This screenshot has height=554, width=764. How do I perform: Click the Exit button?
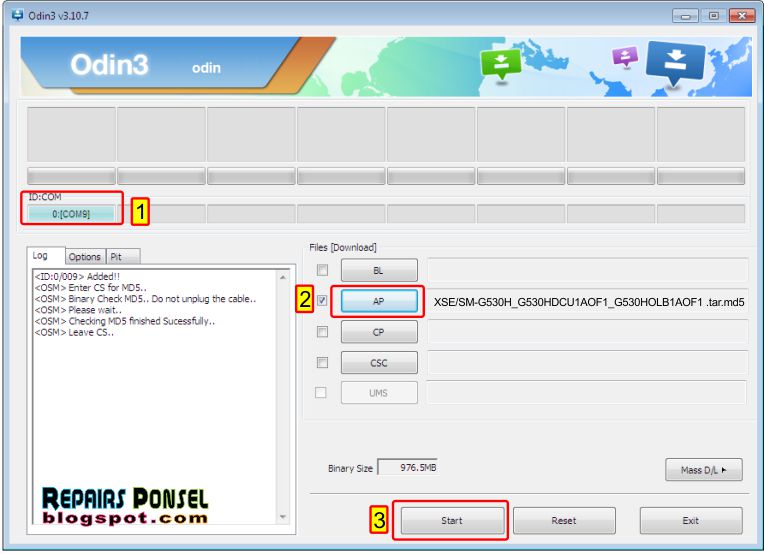[691, 520]
